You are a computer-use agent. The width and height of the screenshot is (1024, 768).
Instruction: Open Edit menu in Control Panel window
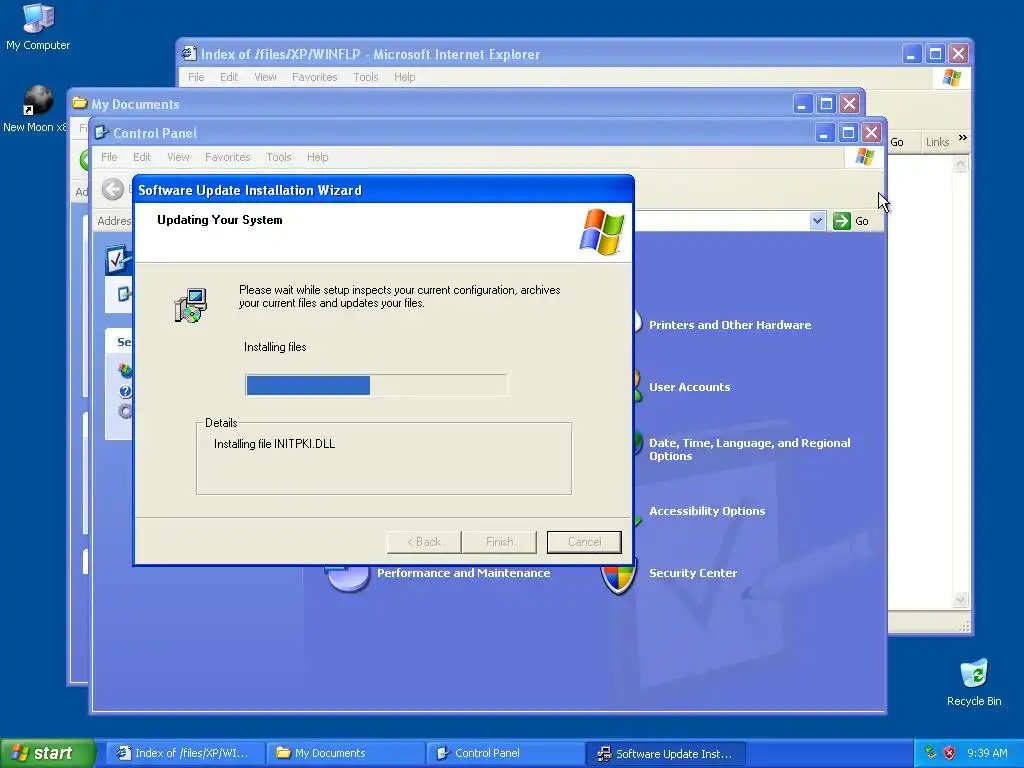[142, 157]
